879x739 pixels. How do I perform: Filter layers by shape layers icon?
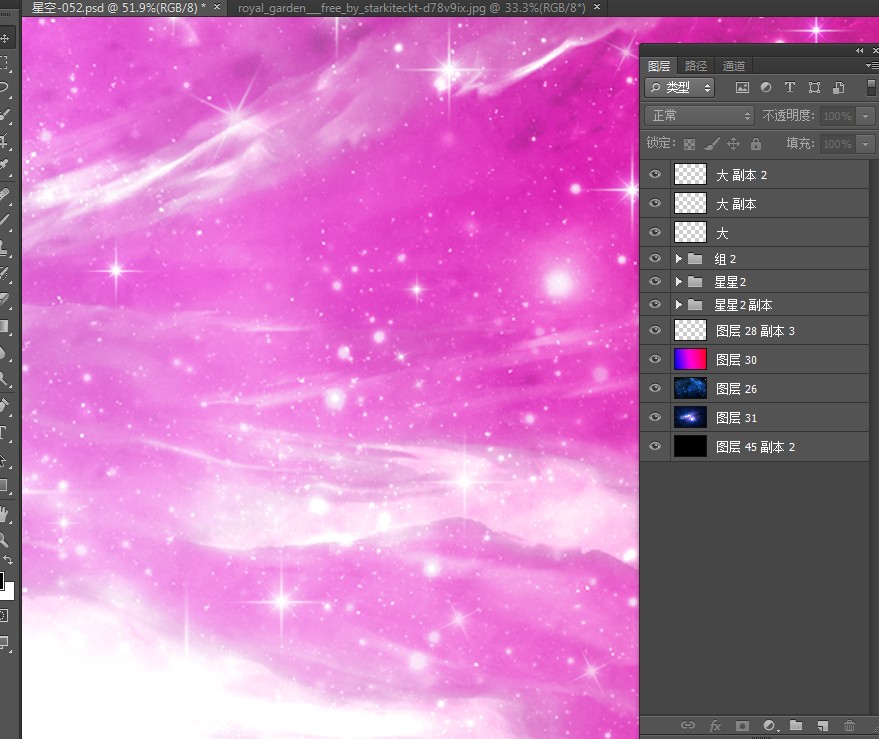[x=815, y=87]
